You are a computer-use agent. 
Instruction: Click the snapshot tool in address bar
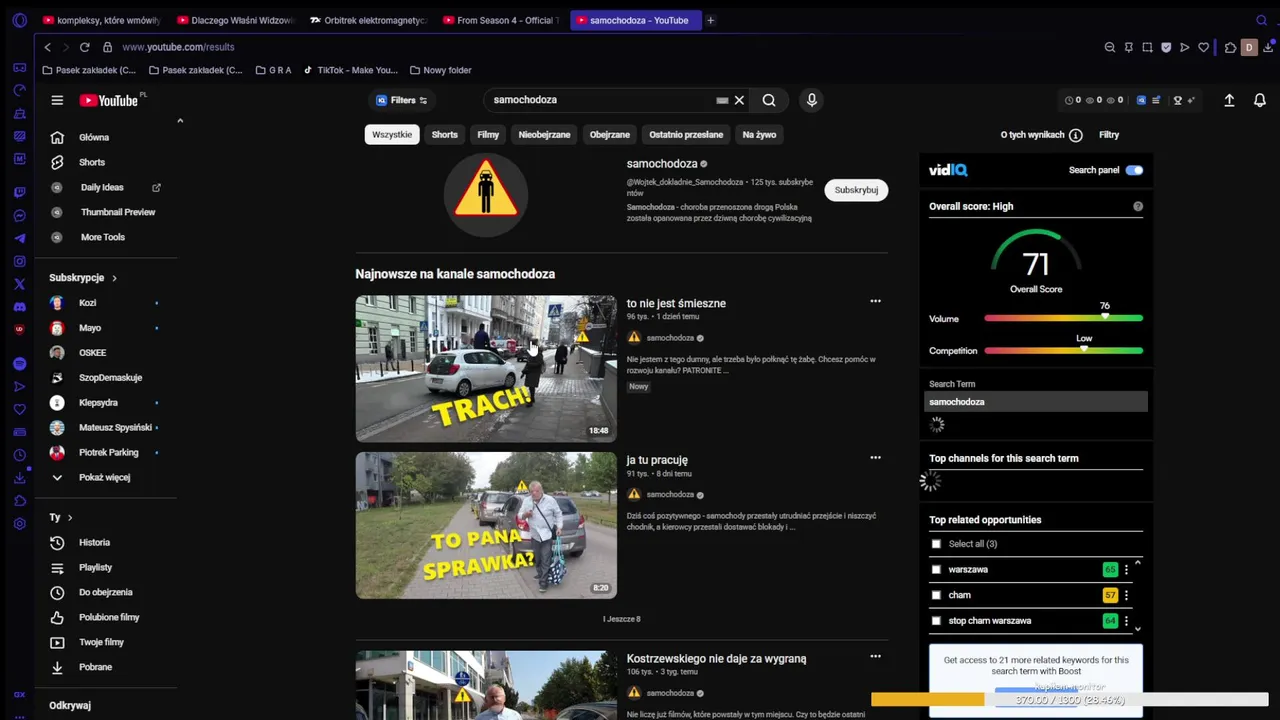tap(1147, 47)
